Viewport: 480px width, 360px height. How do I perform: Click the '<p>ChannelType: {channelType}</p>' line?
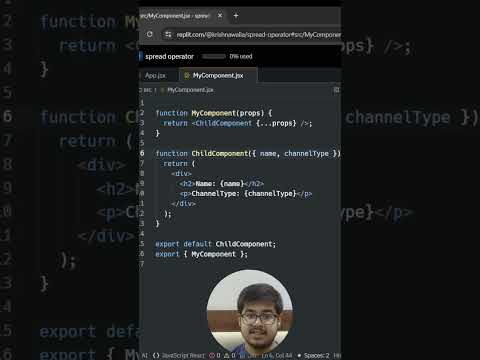click(x=246, y=194)
